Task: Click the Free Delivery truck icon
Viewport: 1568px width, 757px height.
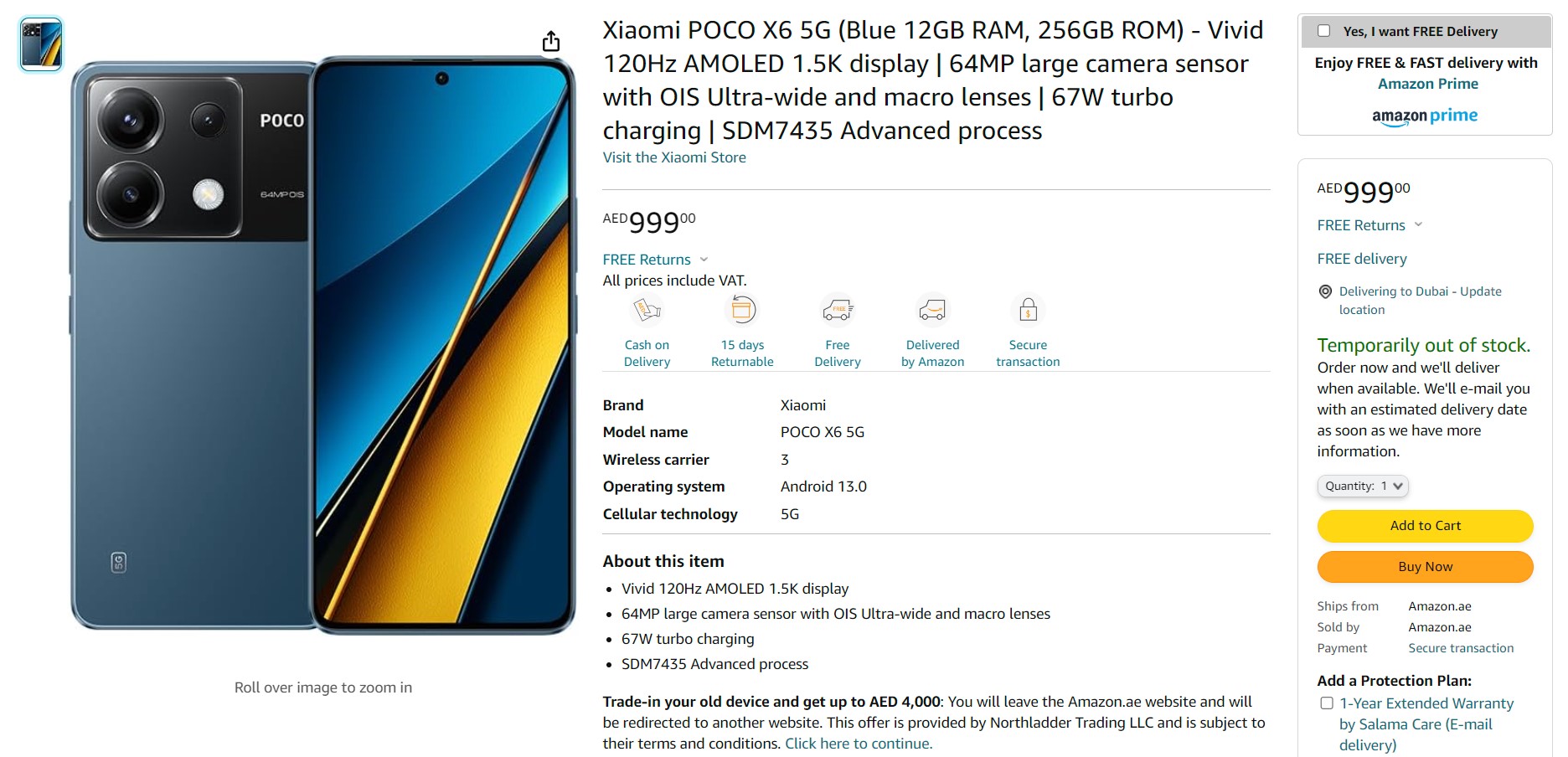Action: pos(837,311)
